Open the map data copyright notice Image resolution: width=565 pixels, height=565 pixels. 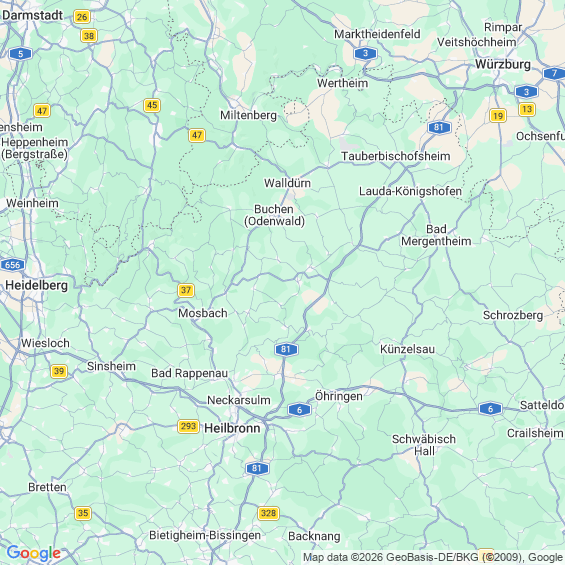[x=433, y=557]
